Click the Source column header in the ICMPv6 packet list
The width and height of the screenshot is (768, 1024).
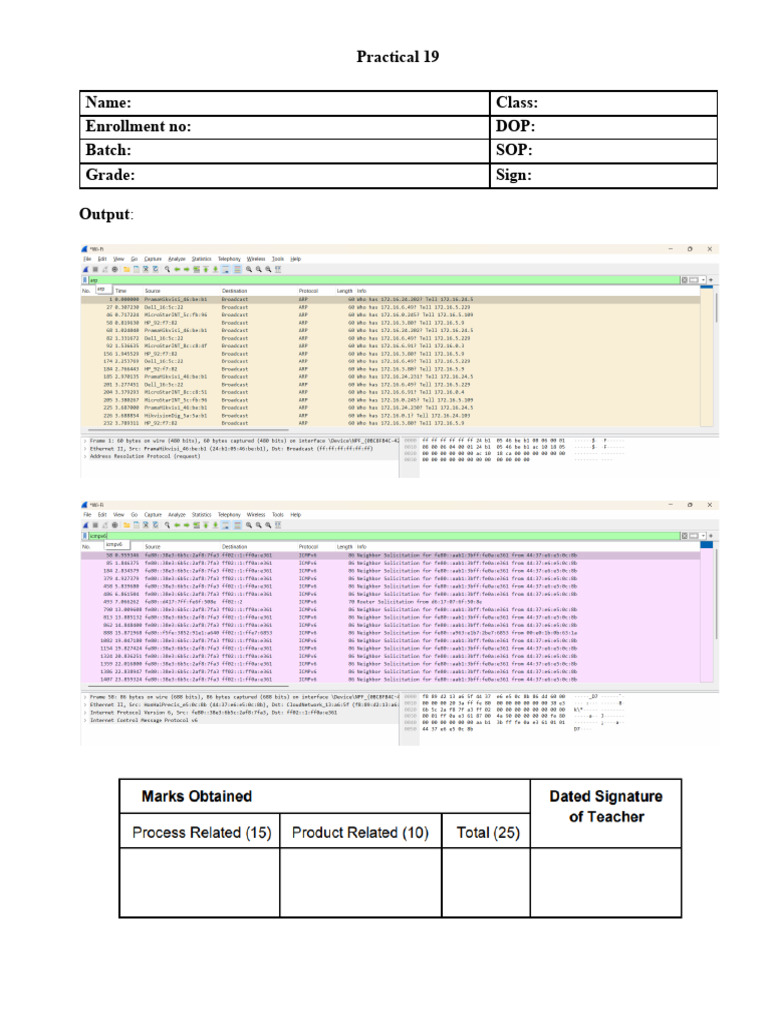click(153, 547)
